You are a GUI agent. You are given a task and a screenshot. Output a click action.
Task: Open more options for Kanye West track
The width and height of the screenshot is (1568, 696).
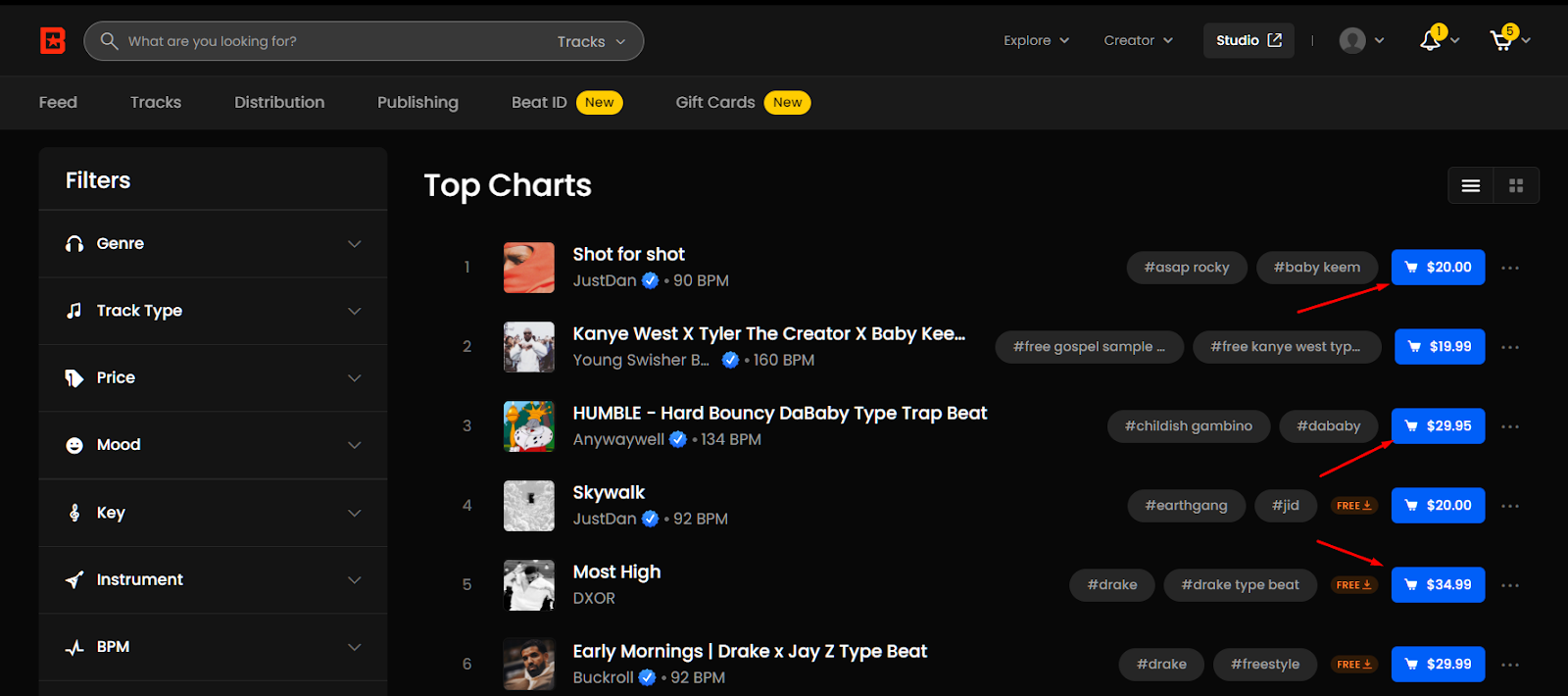point(1510,347)
